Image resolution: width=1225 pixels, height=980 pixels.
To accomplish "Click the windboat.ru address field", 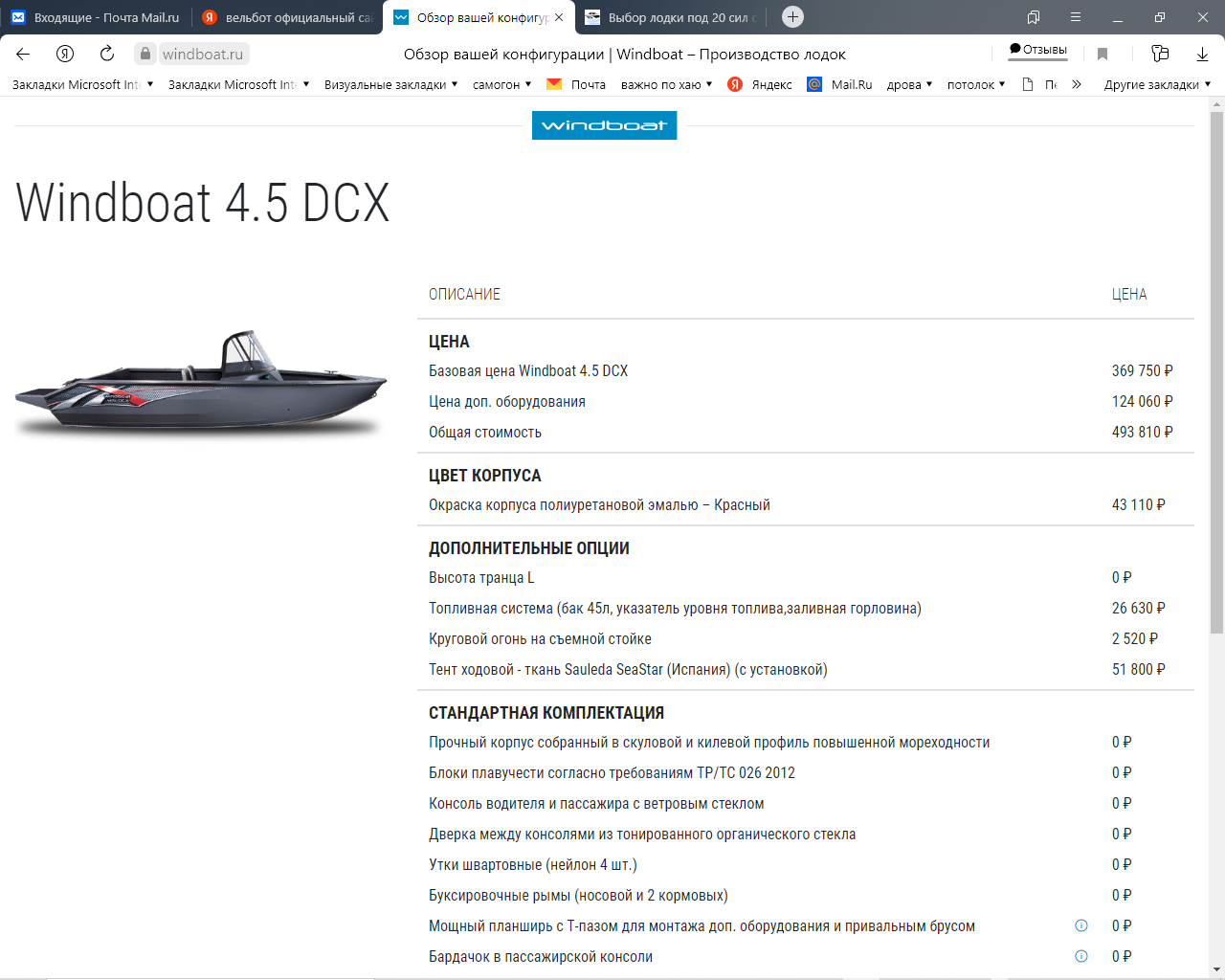I will pyautogui.click(x=203, y=54).
